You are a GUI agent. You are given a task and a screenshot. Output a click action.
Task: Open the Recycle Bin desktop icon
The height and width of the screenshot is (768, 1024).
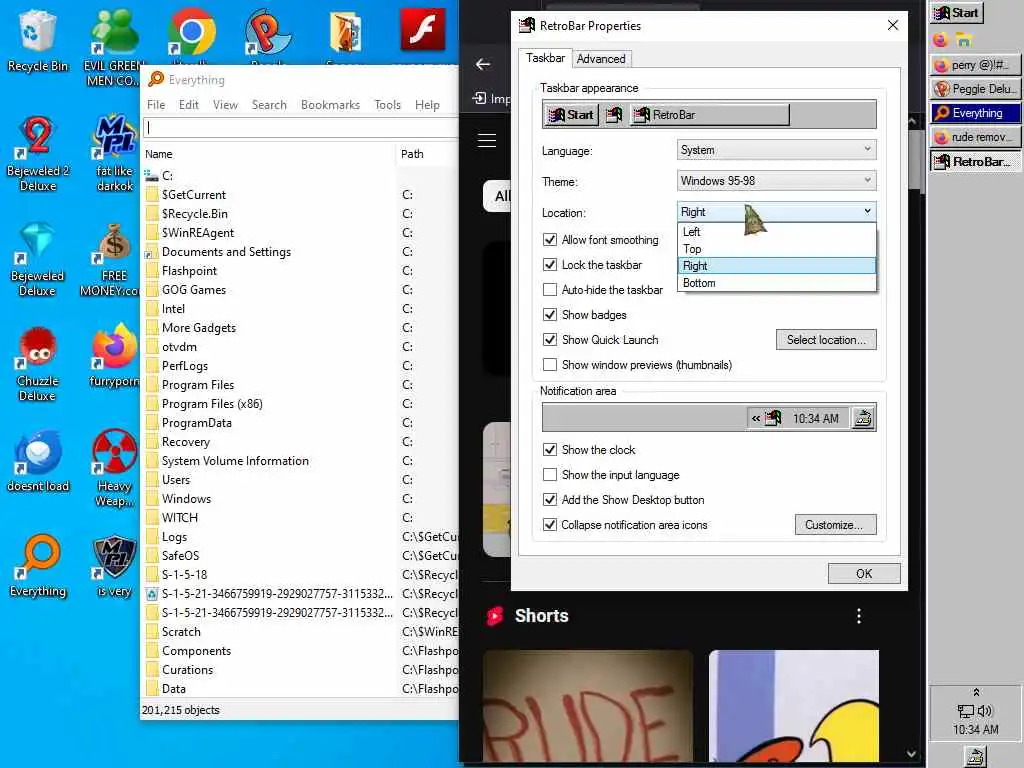(37, 40)
